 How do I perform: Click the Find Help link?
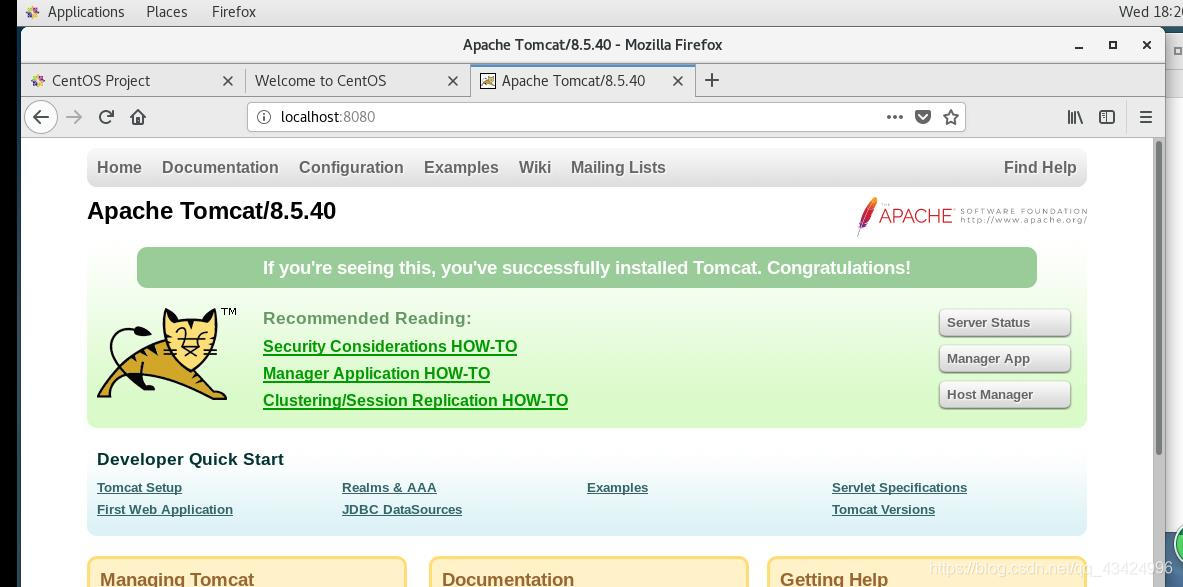click(1040, 167)
